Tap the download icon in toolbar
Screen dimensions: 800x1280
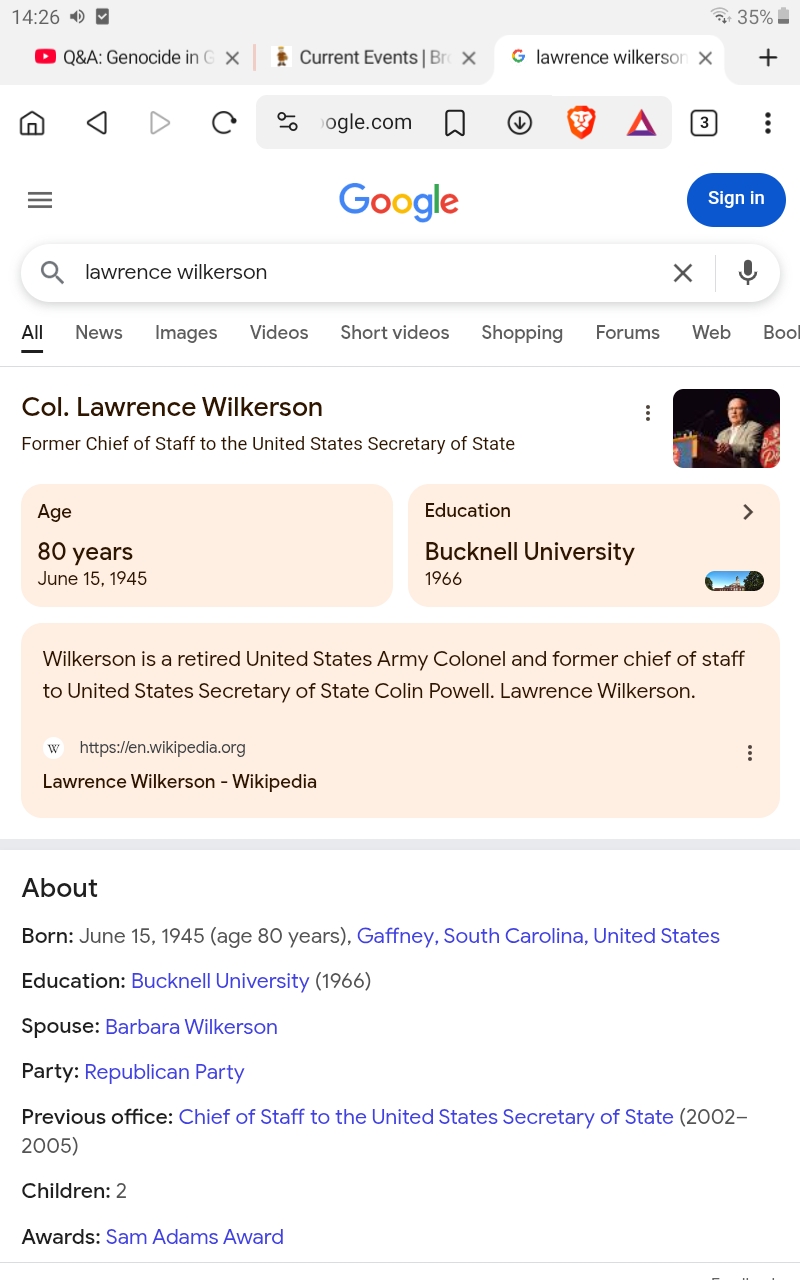pyautogui.click(x=519, y=123)
